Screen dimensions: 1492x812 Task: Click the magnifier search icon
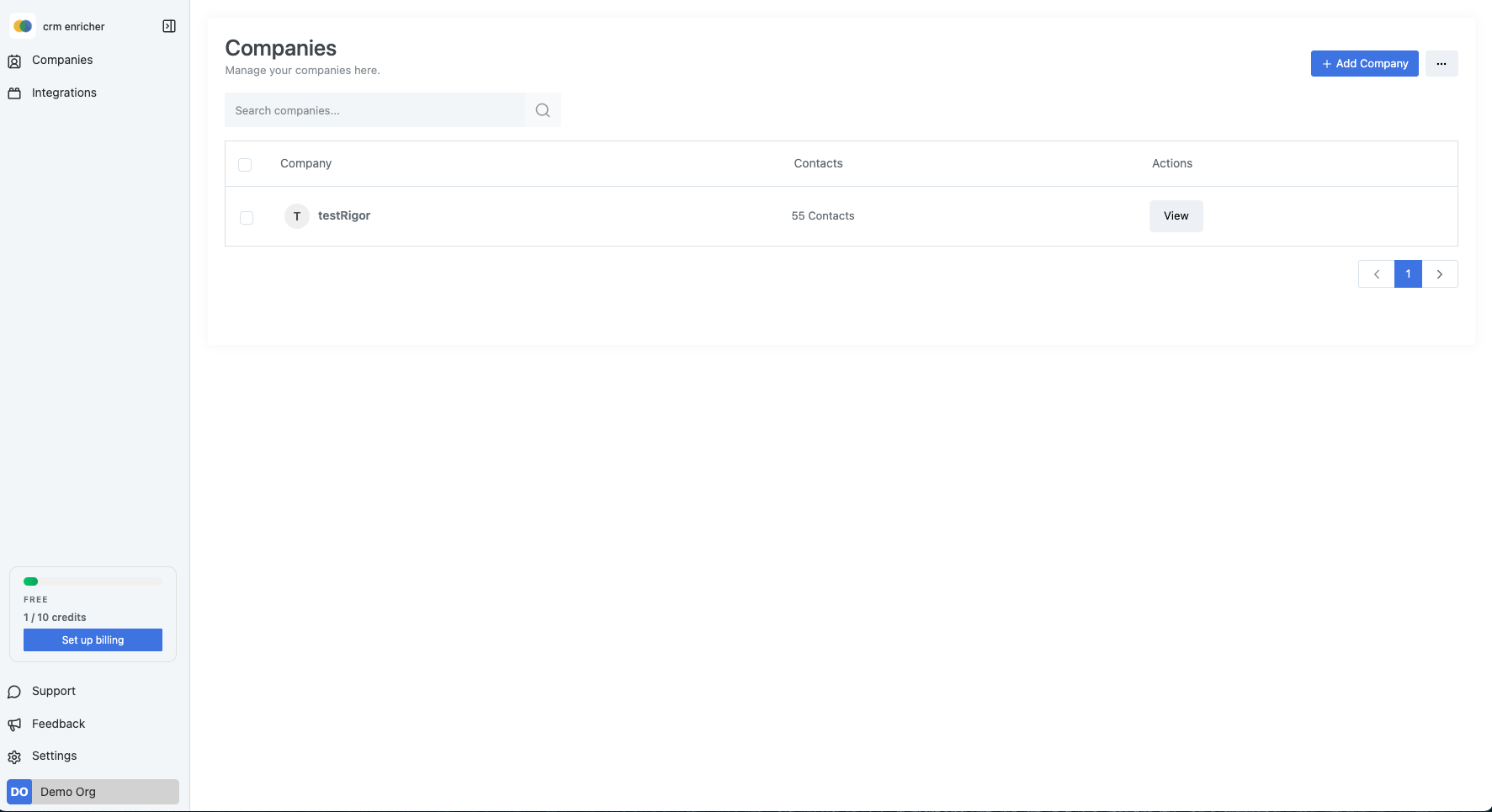point(543,110)
